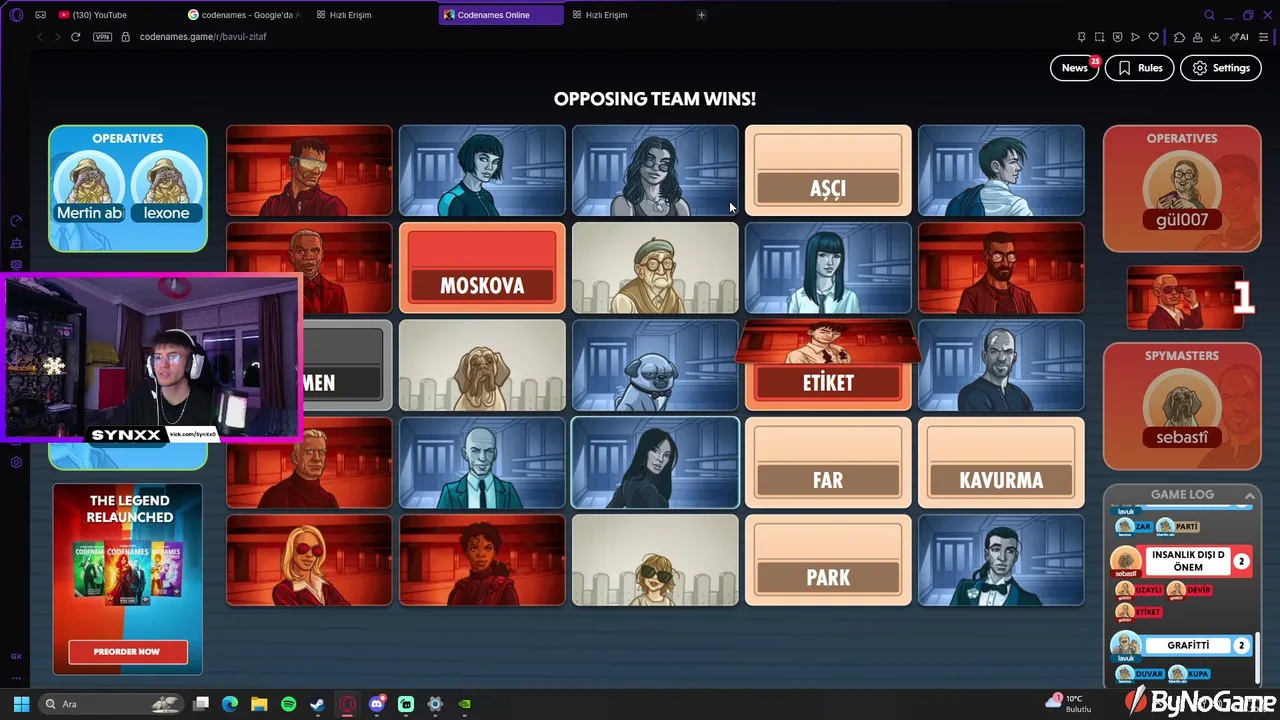Click the send/flow arrow icon
This screenshot has height=720, width=1280.
point(1135,37)
